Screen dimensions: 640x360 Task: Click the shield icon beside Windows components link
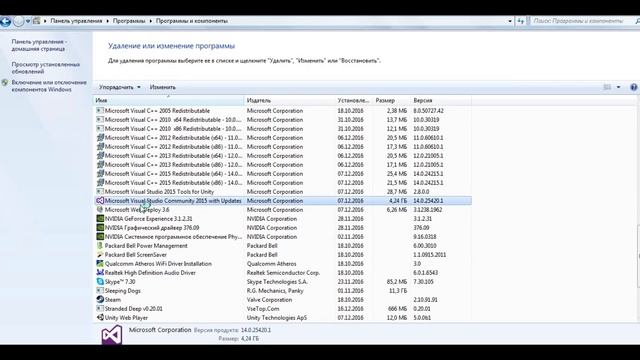pyautogui.click(x=4, y=82)
